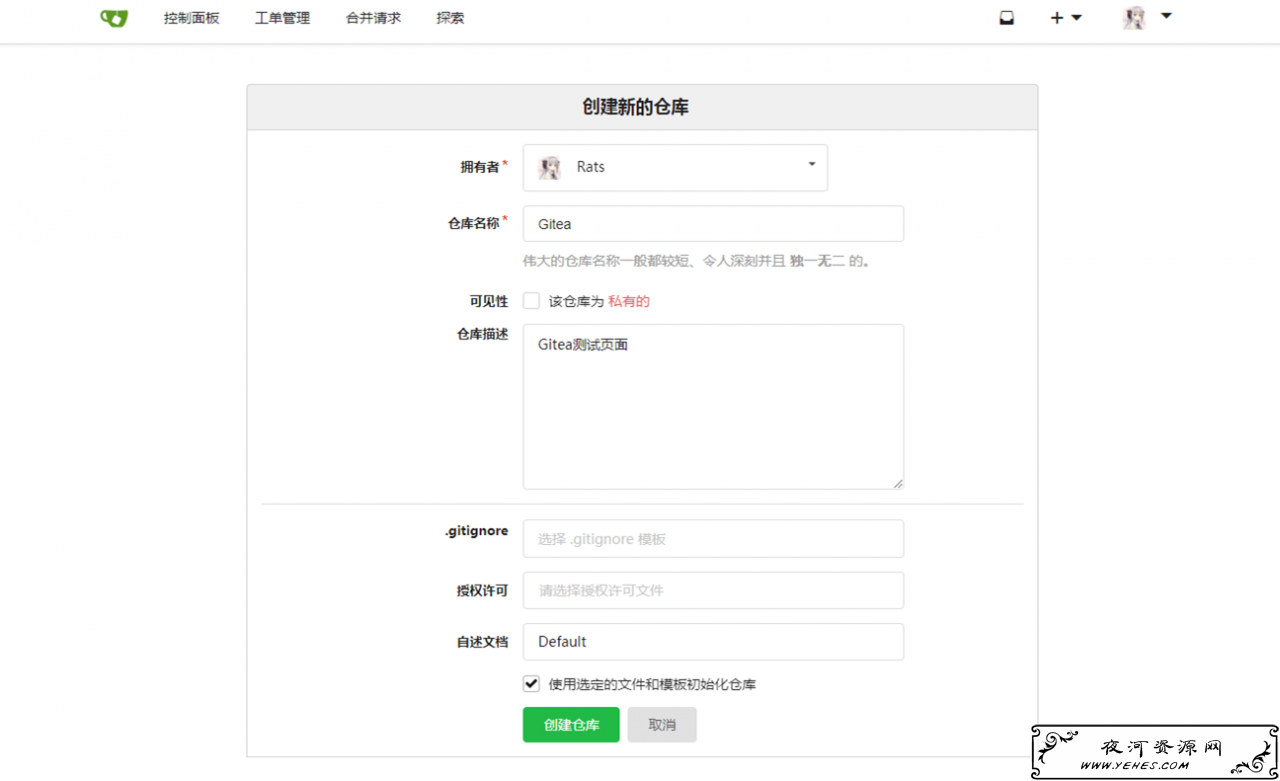Image resolution: width=1280 pixels, height=781 pixels.
Task: Click the green 创建仓库 button
Action: (571, 725)
